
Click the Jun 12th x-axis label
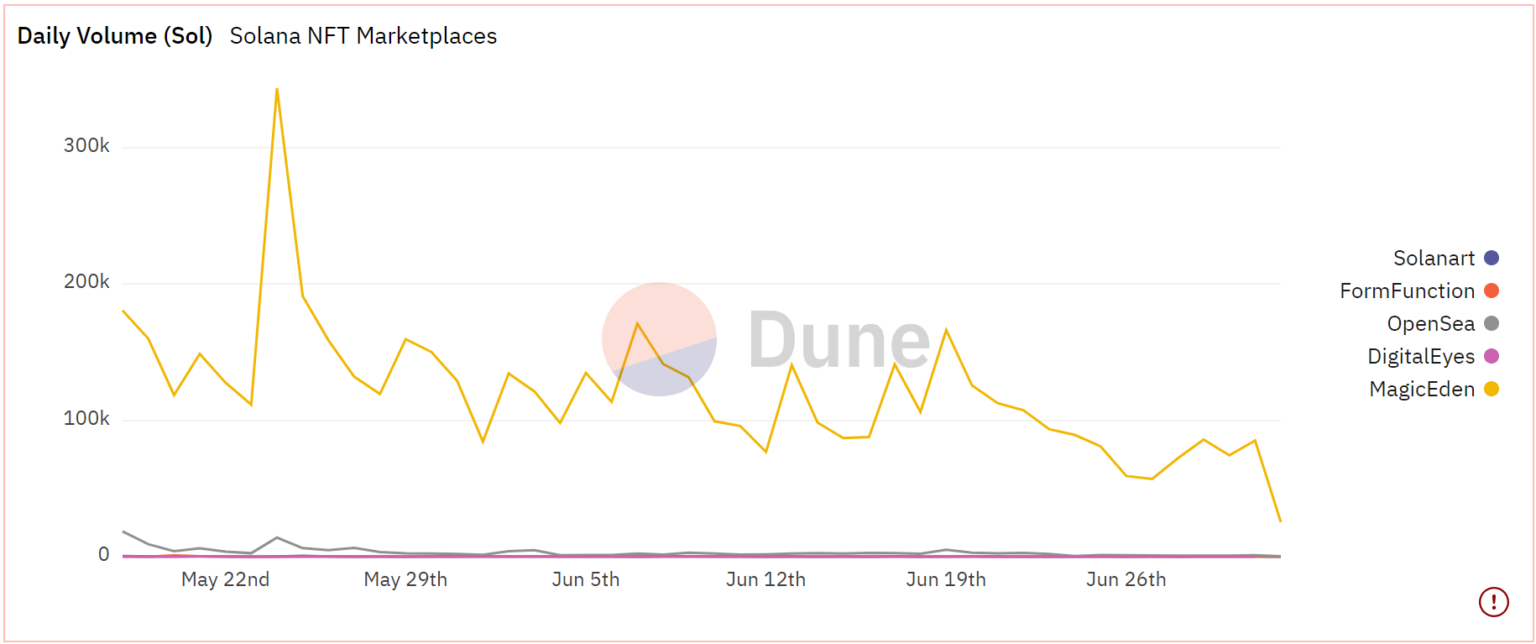(766, 579)
